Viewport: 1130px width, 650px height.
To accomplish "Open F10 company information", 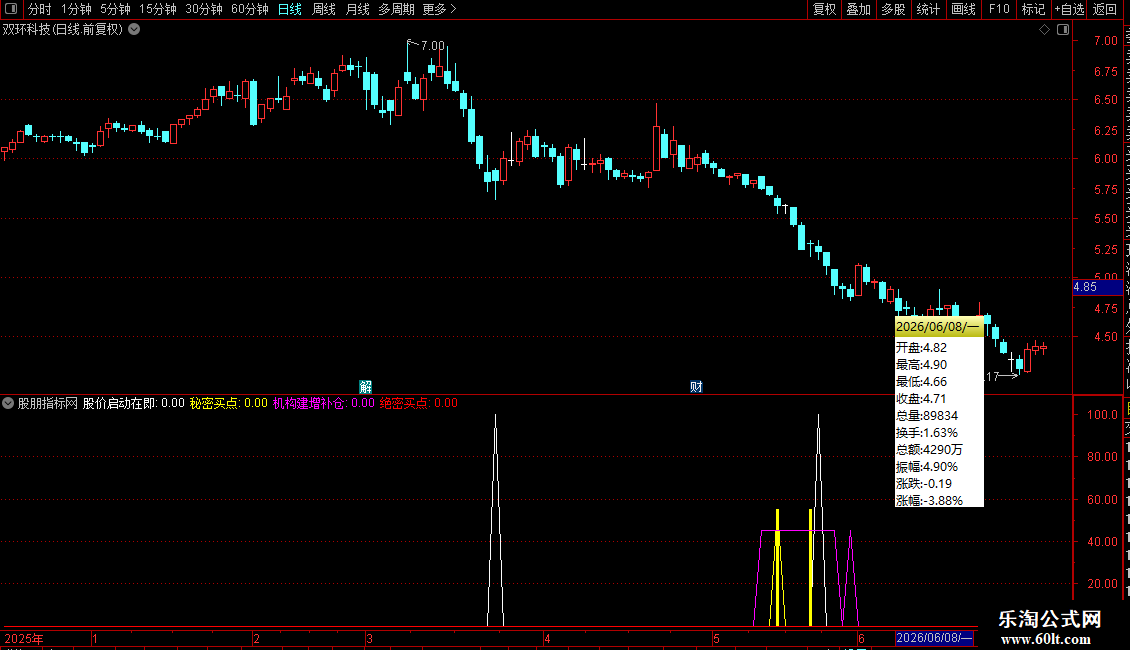I will (x=999, y=9).
